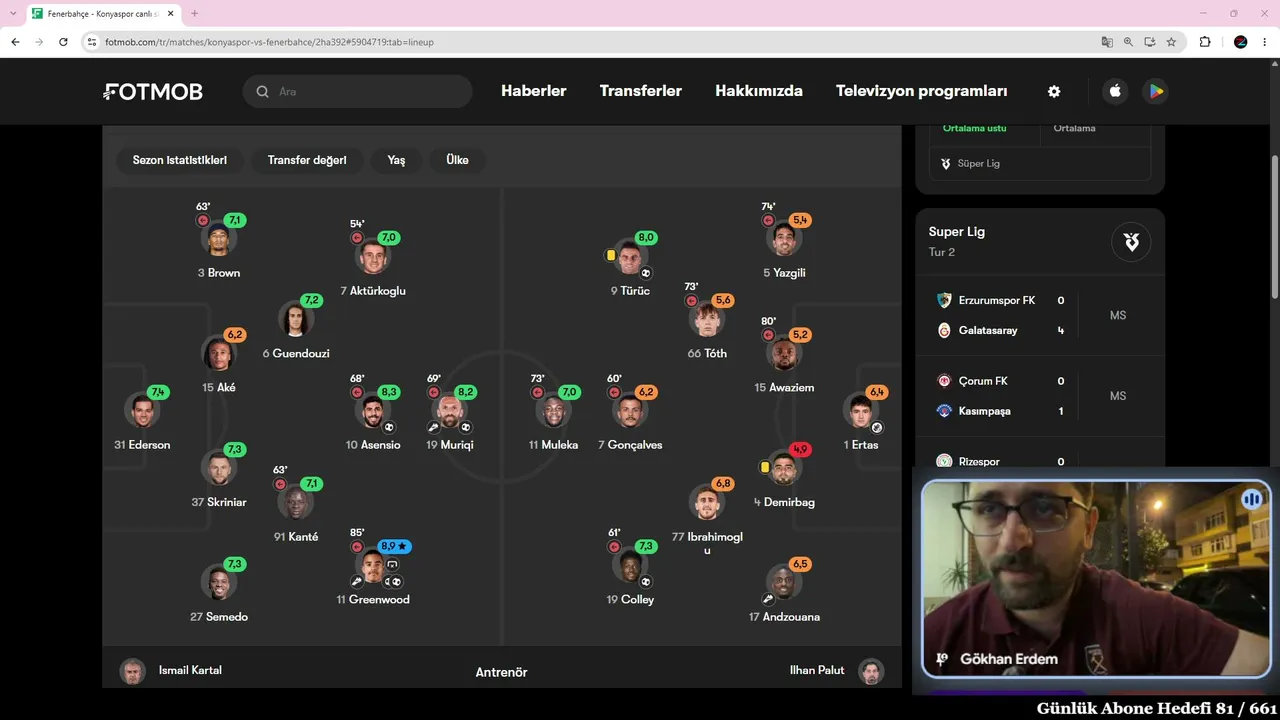View site information icon by the URL
The height and width of the screenshot is (720, 1280).
[x=92, y=42]
